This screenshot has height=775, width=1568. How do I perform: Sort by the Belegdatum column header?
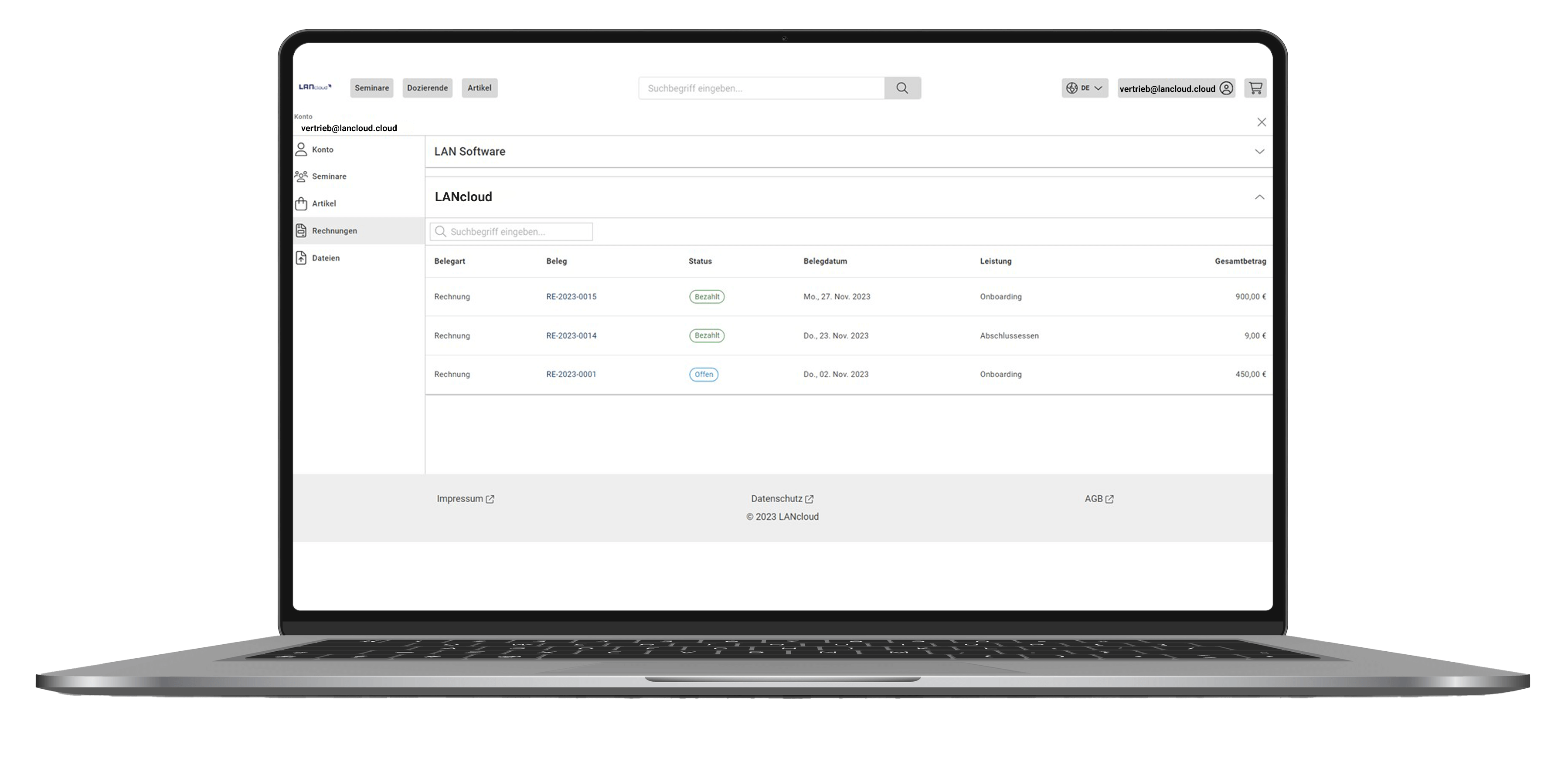point(825,261)
